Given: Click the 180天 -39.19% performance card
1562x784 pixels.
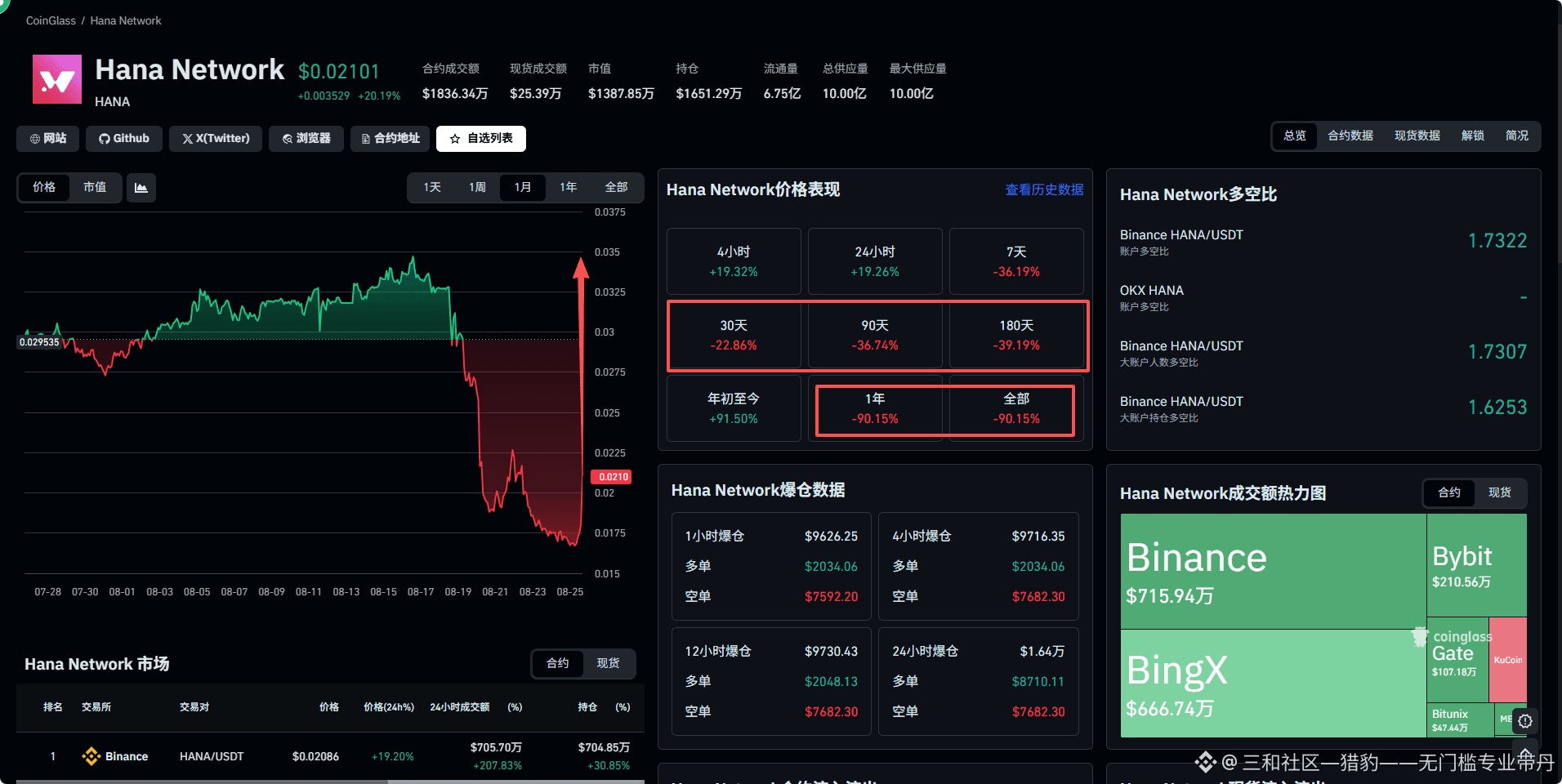Looking at the screenshot, I should click(x=1016, y=335).
